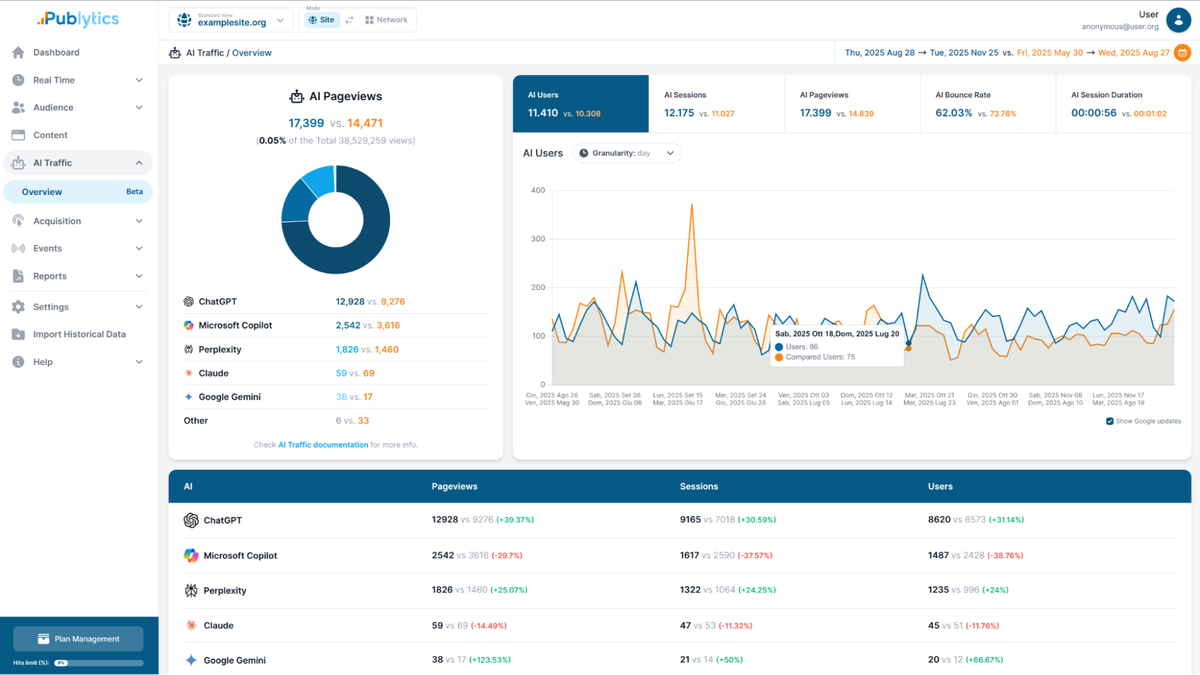The height and width of the screenshot is (675, 1200).
Task: Open Content from the sidebar icon
Action: (18, 134)
